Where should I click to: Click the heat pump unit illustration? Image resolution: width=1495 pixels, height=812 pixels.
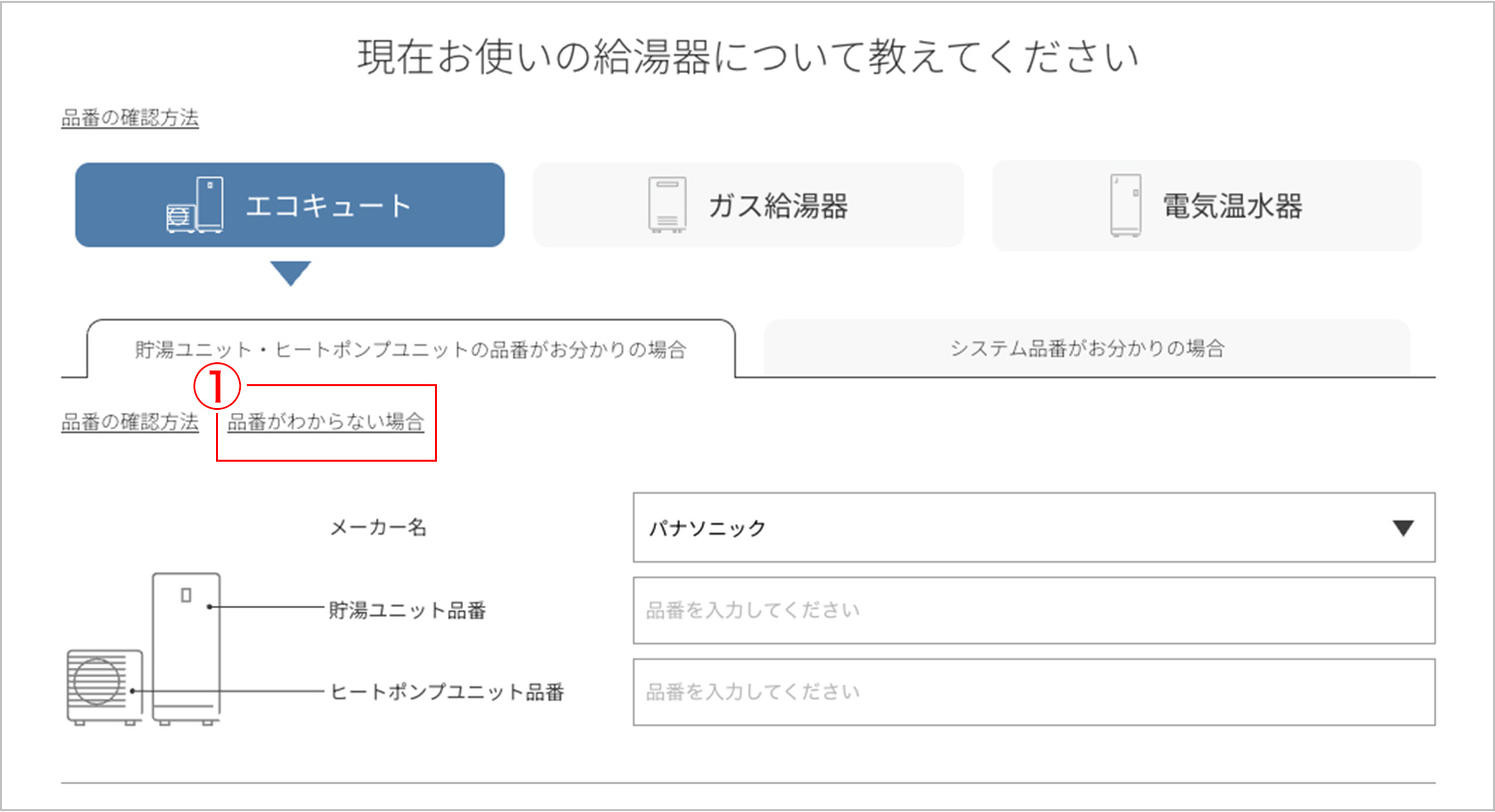click(104, 686)
